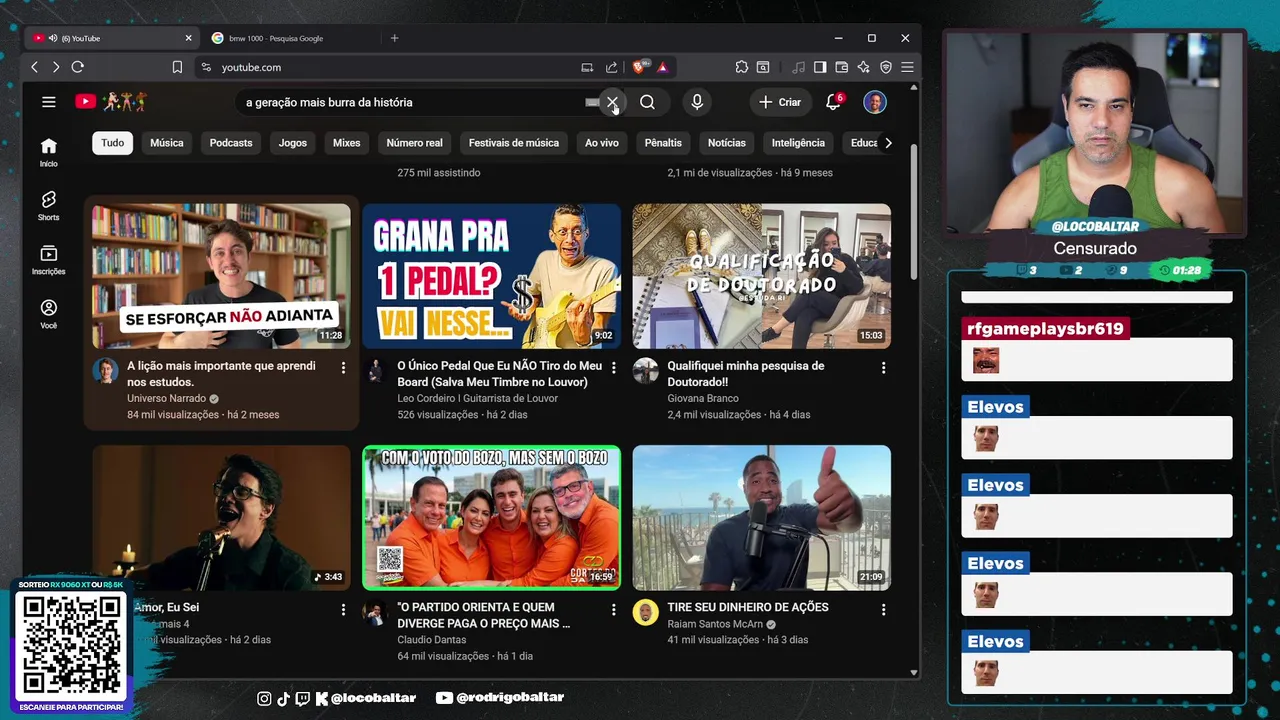Open options for 'O PARTIDO ORIENTA' video
Screen dimensions: 1280x720
[613, 609]
